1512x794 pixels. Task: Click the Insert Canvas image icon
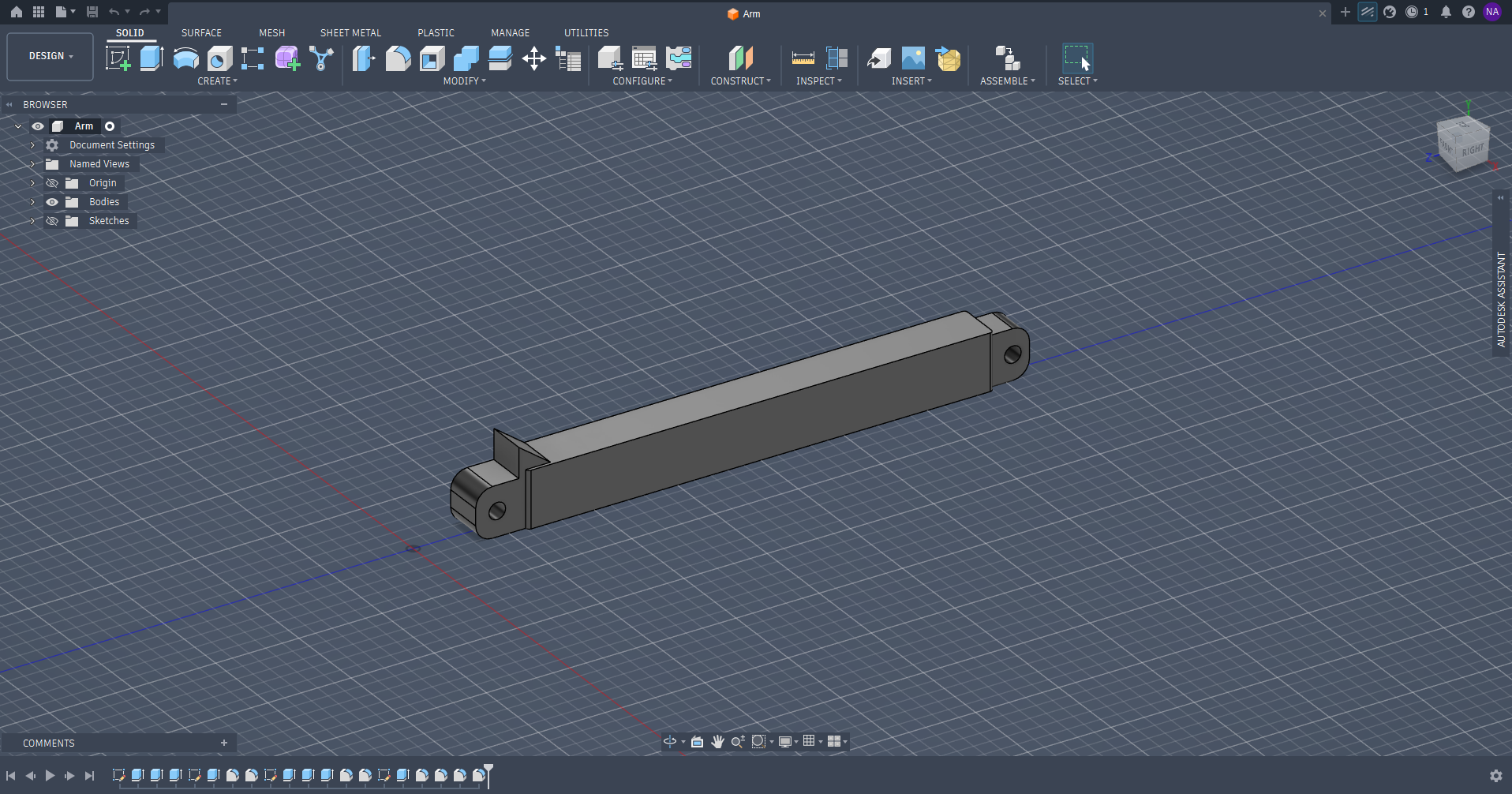click(913, 58)
